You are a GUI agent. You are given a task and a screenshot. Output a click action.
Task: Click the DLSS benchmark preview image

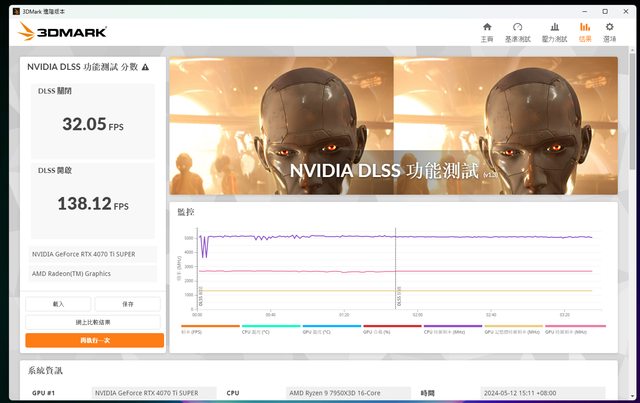click(x=394, y=125)
